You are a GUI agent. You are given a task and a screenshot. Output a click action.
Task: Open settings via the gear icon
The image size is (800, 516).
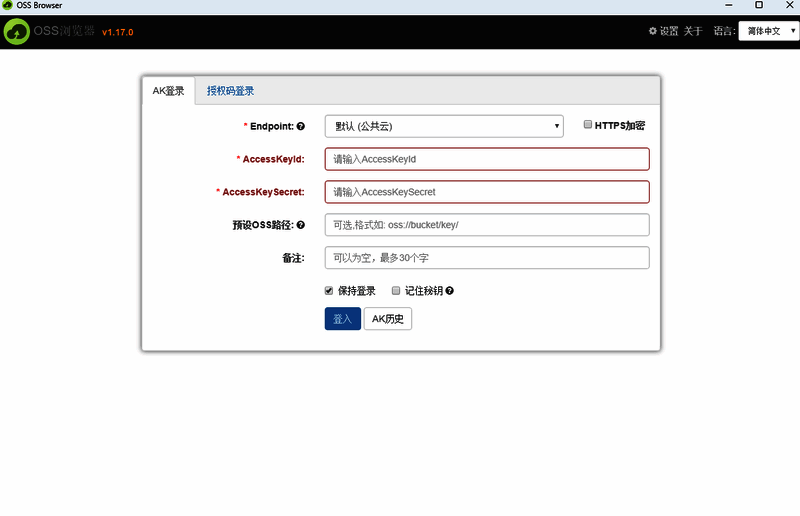tap(653, 31)
